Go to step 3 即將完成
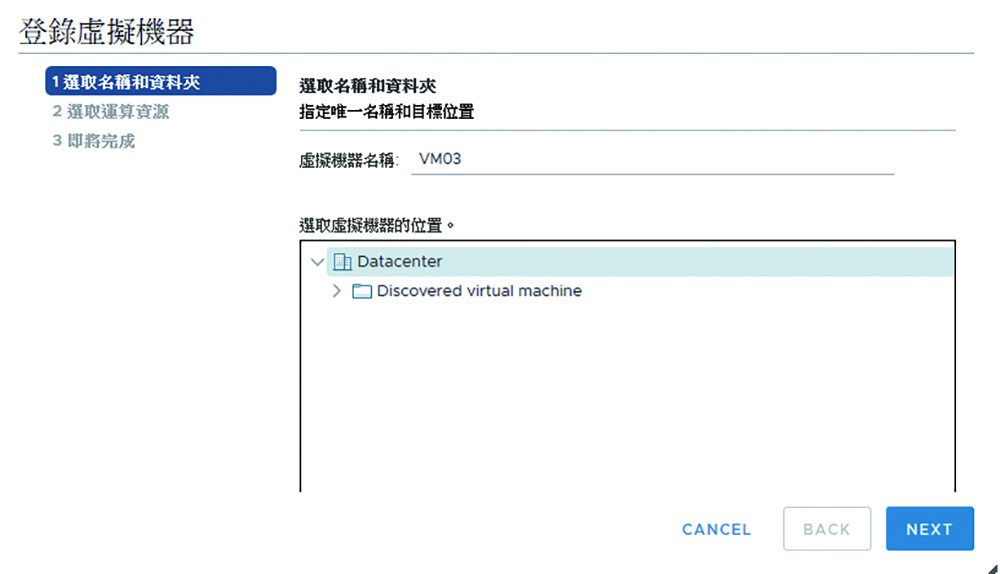 click(94, 141)
